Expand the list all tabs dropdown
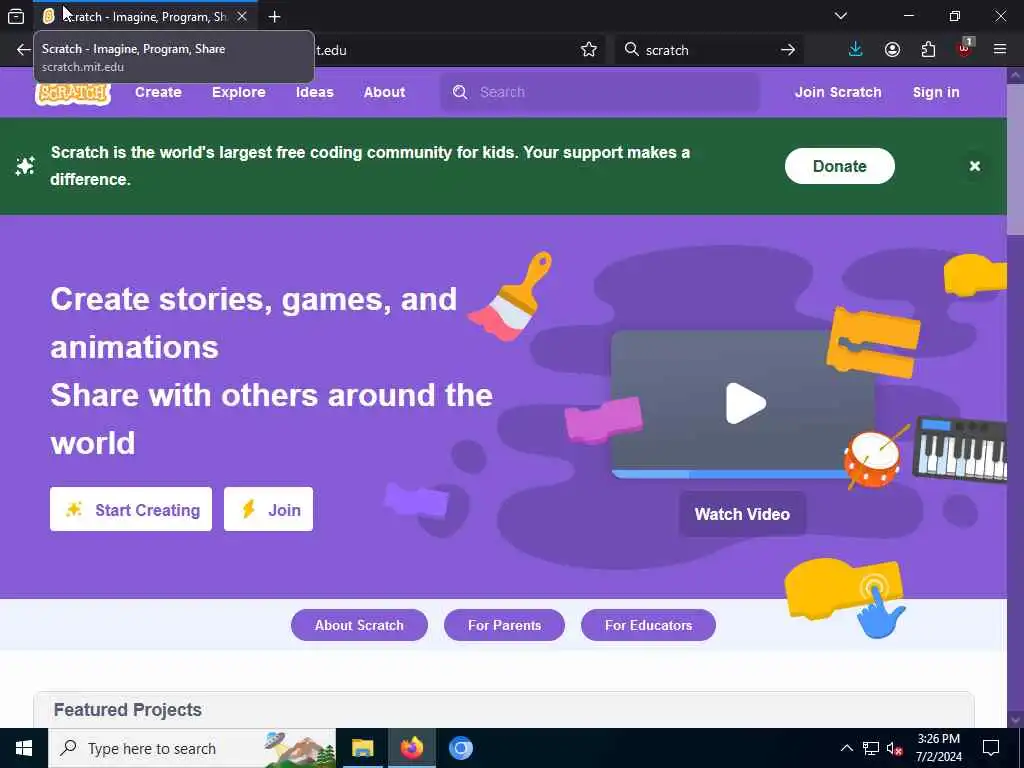Viewport: 1024px width, 768px height. [840, 16]
